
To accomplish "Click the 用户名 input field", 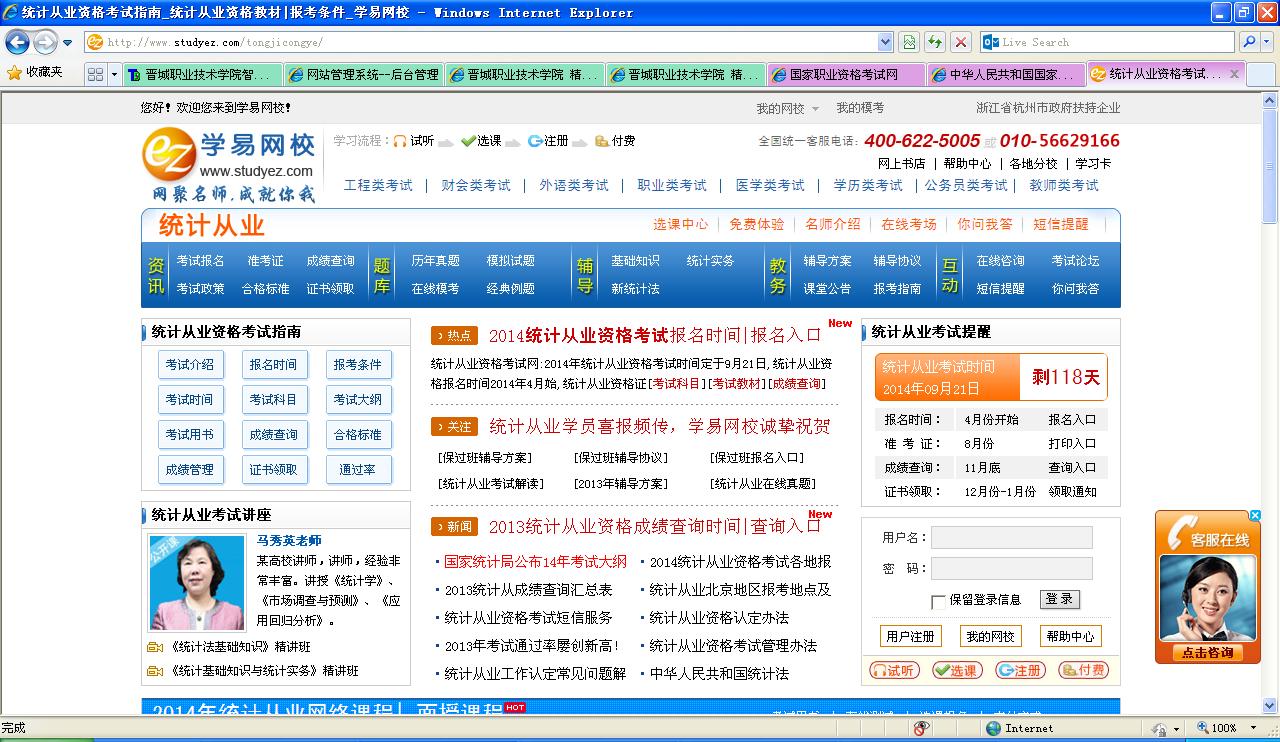I will click(1012, 538).
